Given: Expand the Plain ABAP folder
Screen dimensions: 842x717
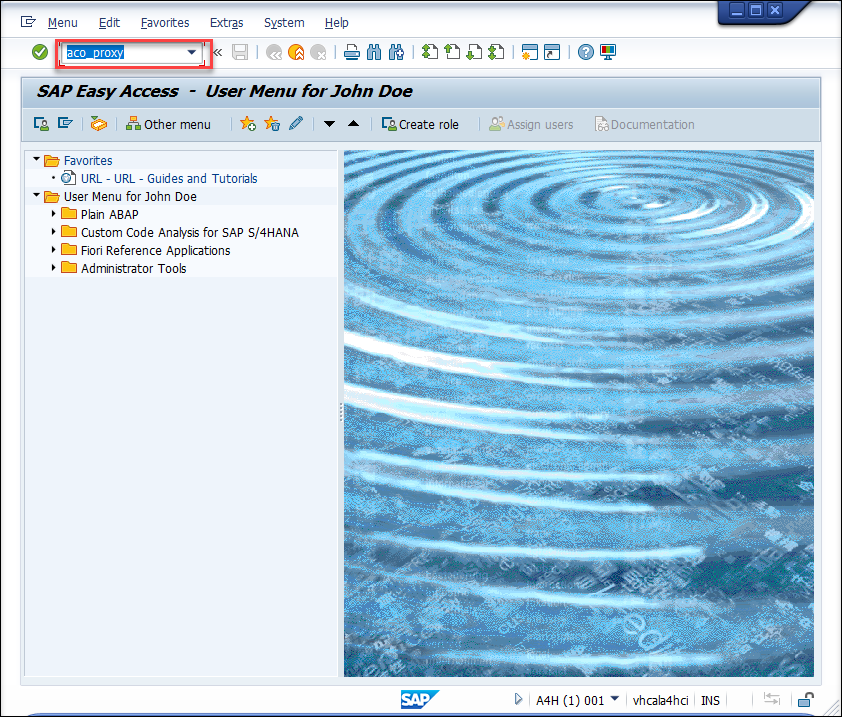Looking at the screenshot, I should (x=53, y=214).
